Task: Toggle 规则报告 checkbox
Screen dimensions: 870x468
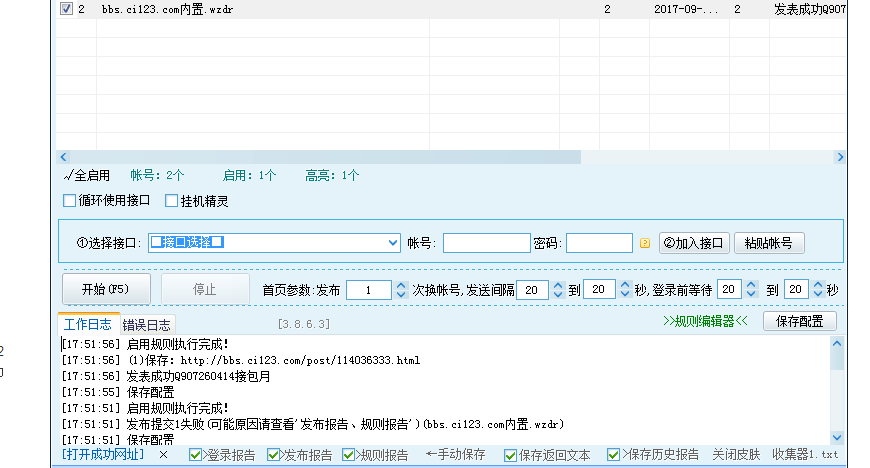Action: 348,455
